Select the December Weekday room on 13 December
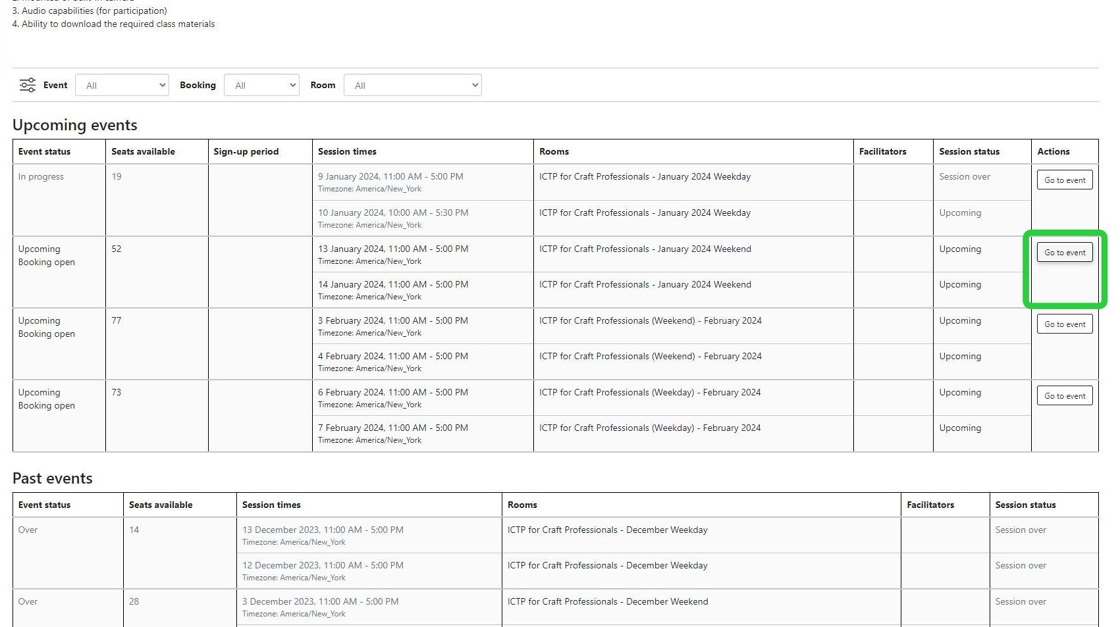This screenshot has height=627, width=1120. [x=607, y=530]
